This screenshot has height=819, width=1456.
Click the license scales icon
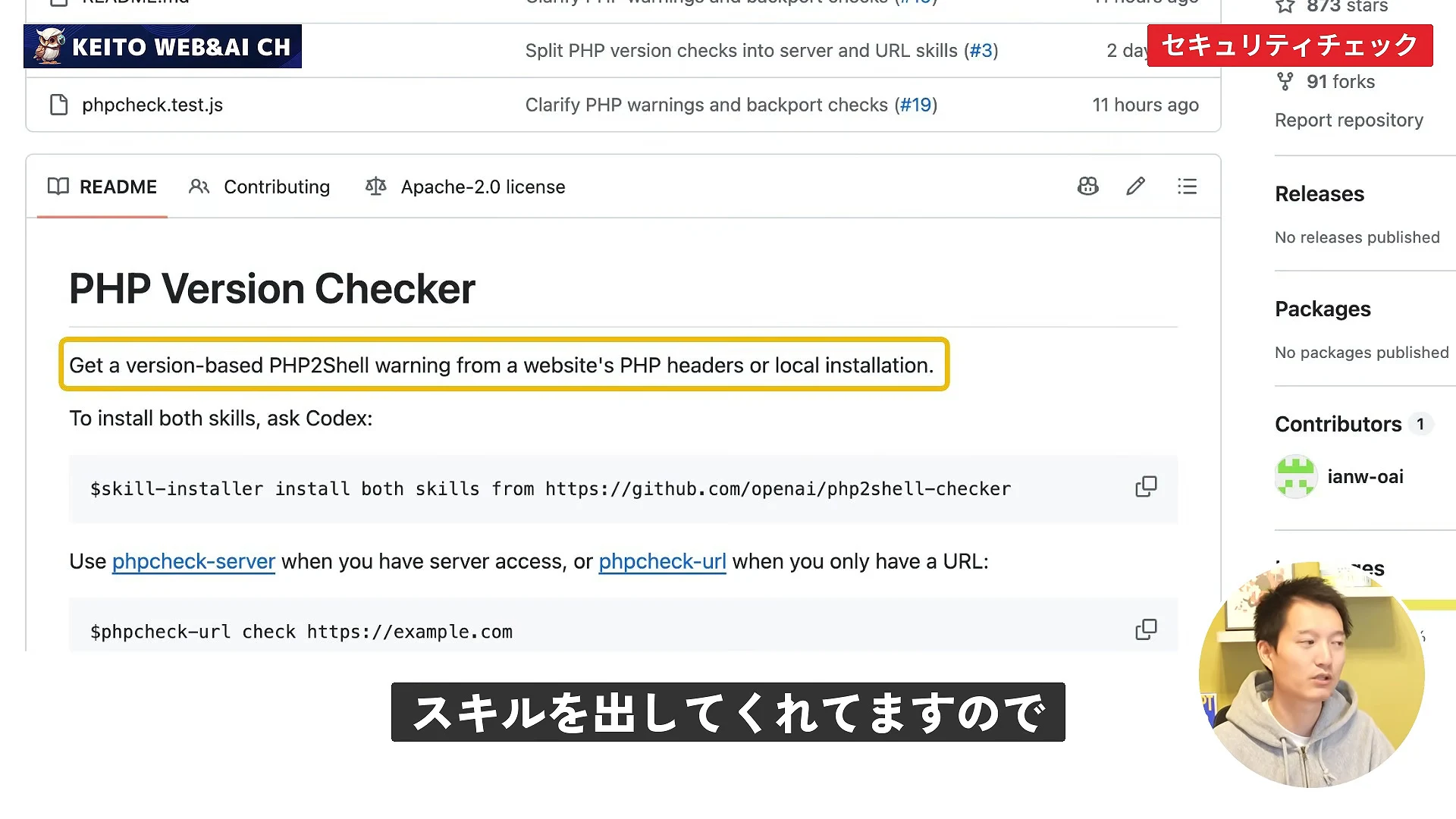tap(376, 187)
